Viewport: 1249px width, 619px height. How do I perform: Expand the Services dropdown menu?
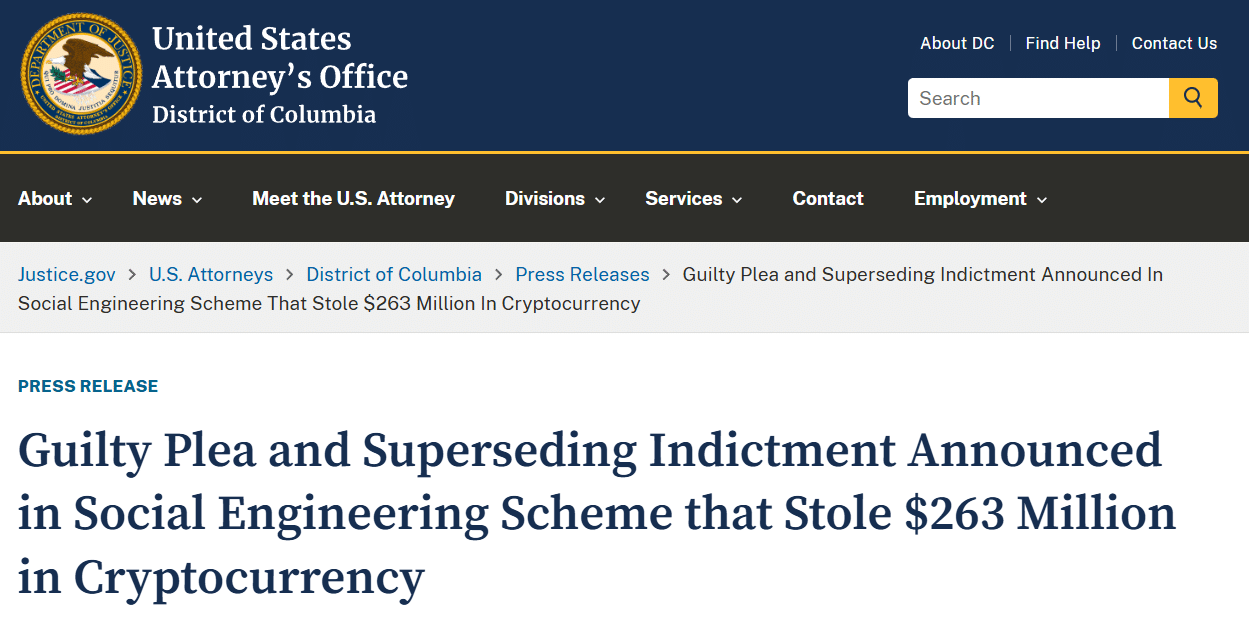(x=694, y=198)
